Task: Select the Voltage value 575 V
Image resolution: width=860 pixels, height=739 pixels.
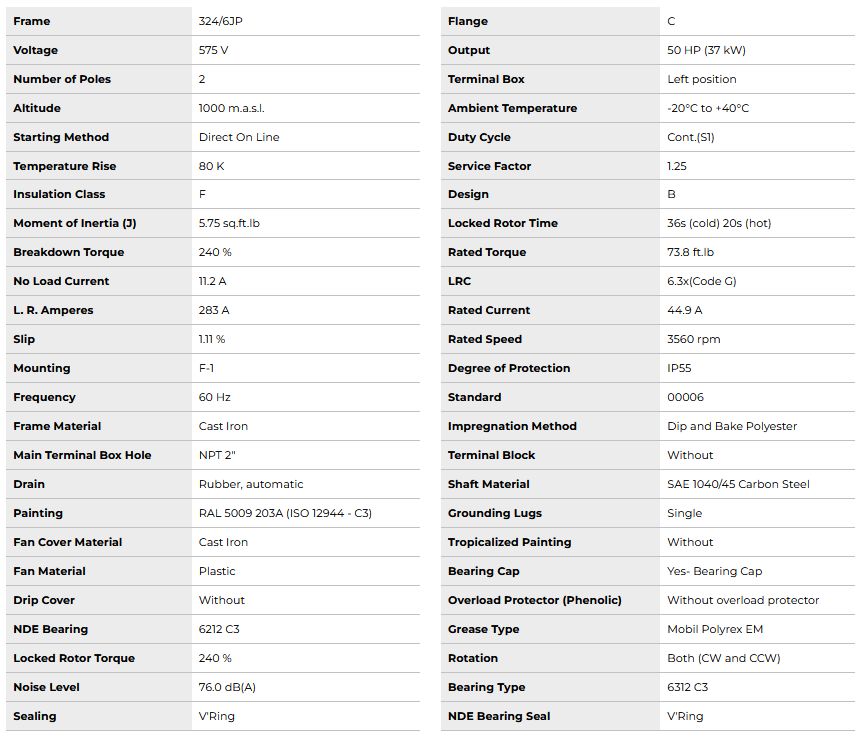Action: [x=213, y=50]
